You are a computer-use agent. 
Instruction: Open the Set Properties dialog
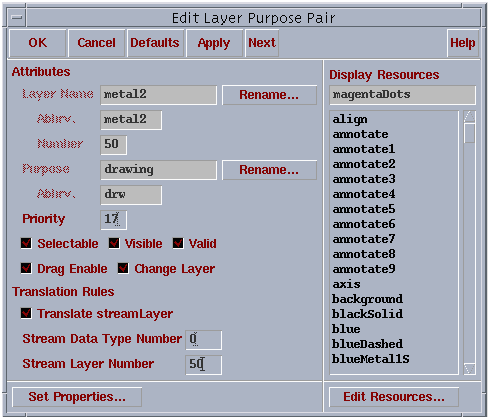(x=77, y=397)
